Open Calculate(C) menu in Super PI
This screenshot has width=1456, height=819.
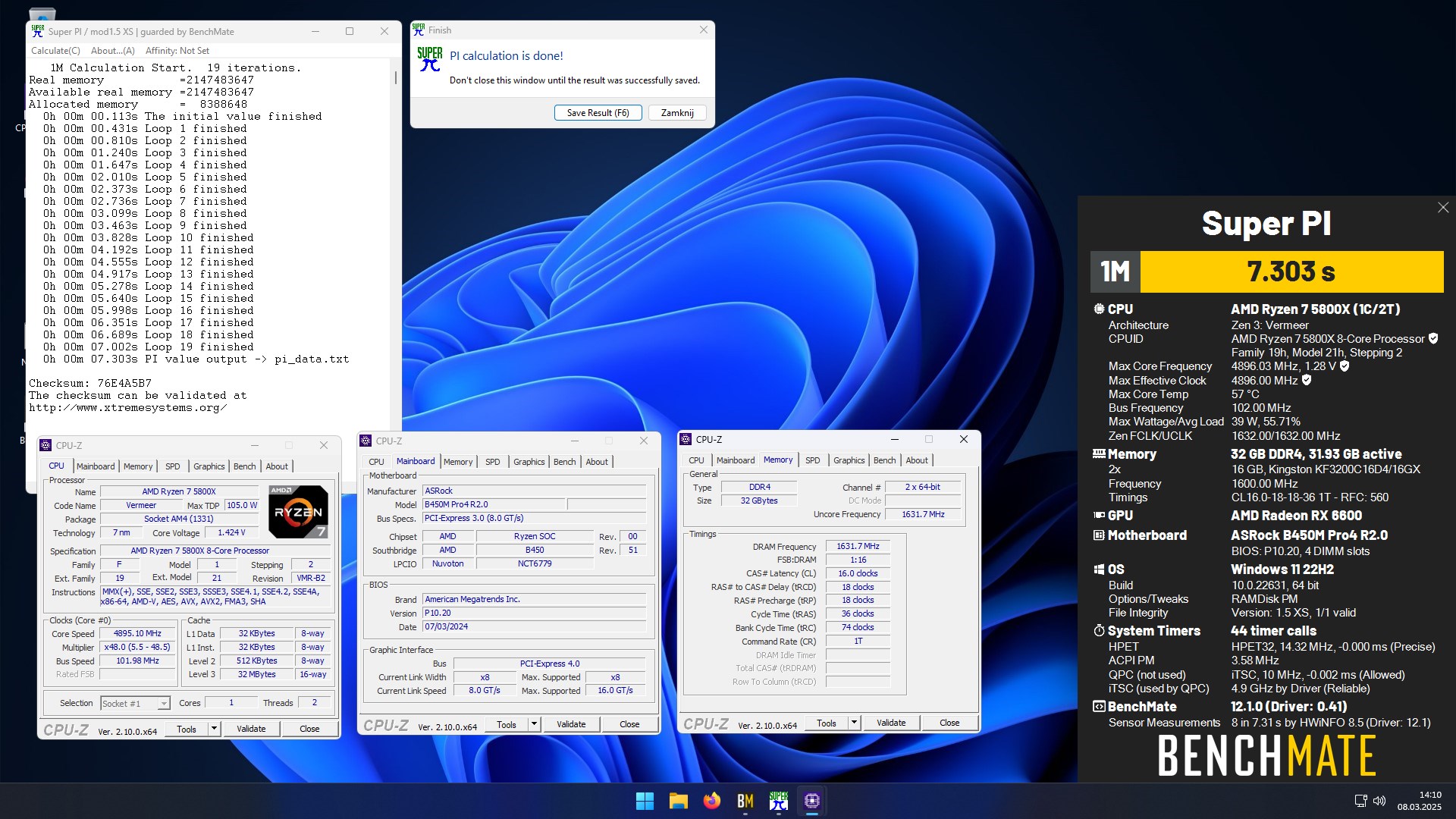tap(55, 51)
